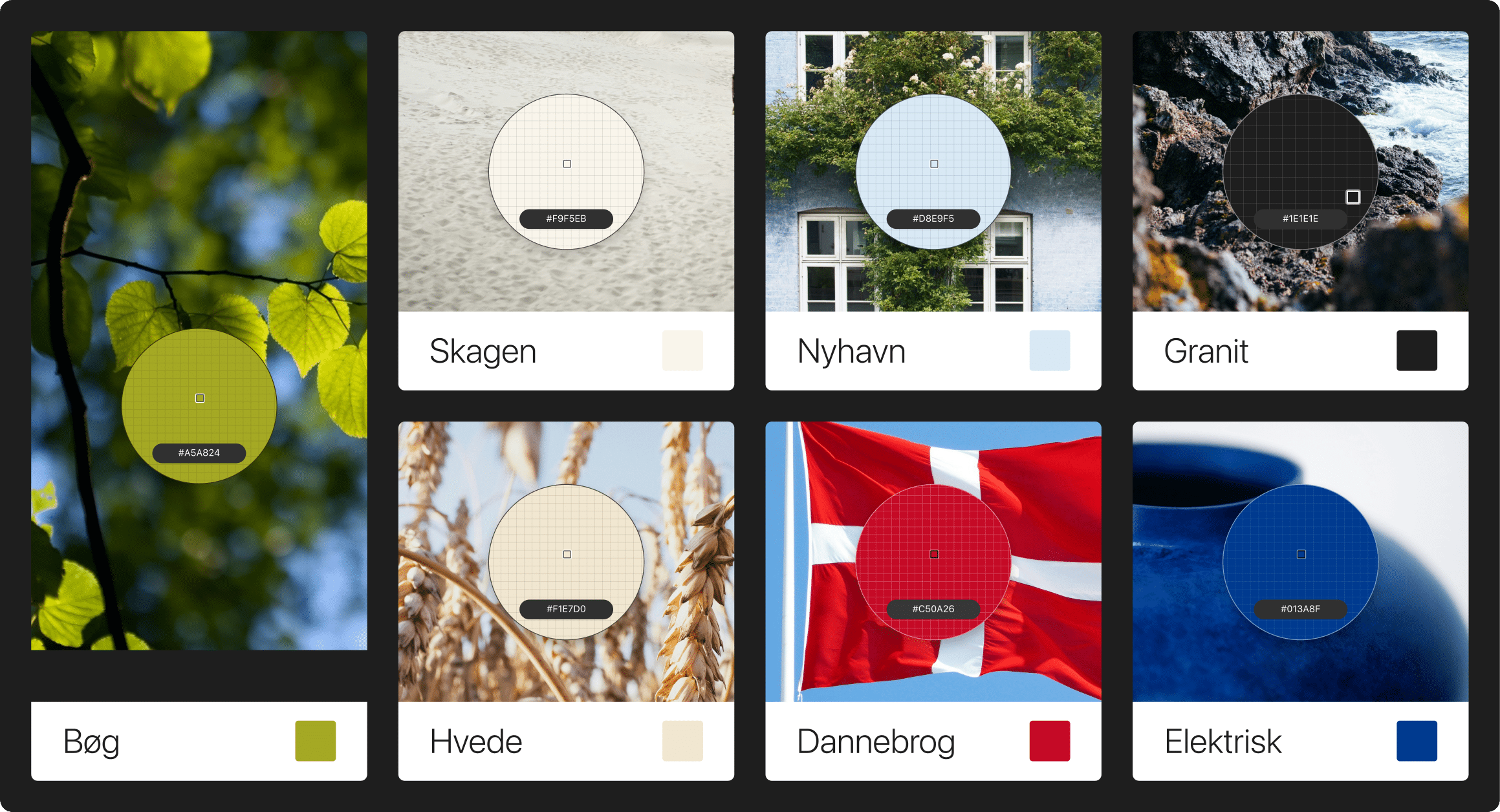Select the cream Skagen color swatch
This screenshot has height=812, width=1500.
pyautogui.click(x=682, y=350)
